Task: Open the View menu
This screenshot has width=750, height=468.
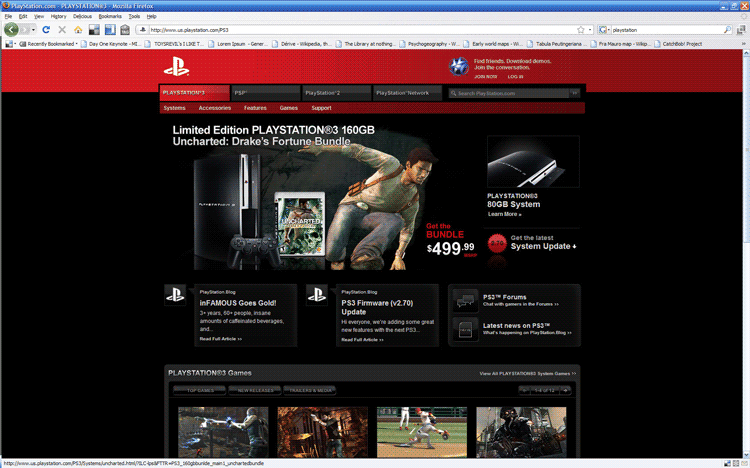Action: (x=39, y=16)
